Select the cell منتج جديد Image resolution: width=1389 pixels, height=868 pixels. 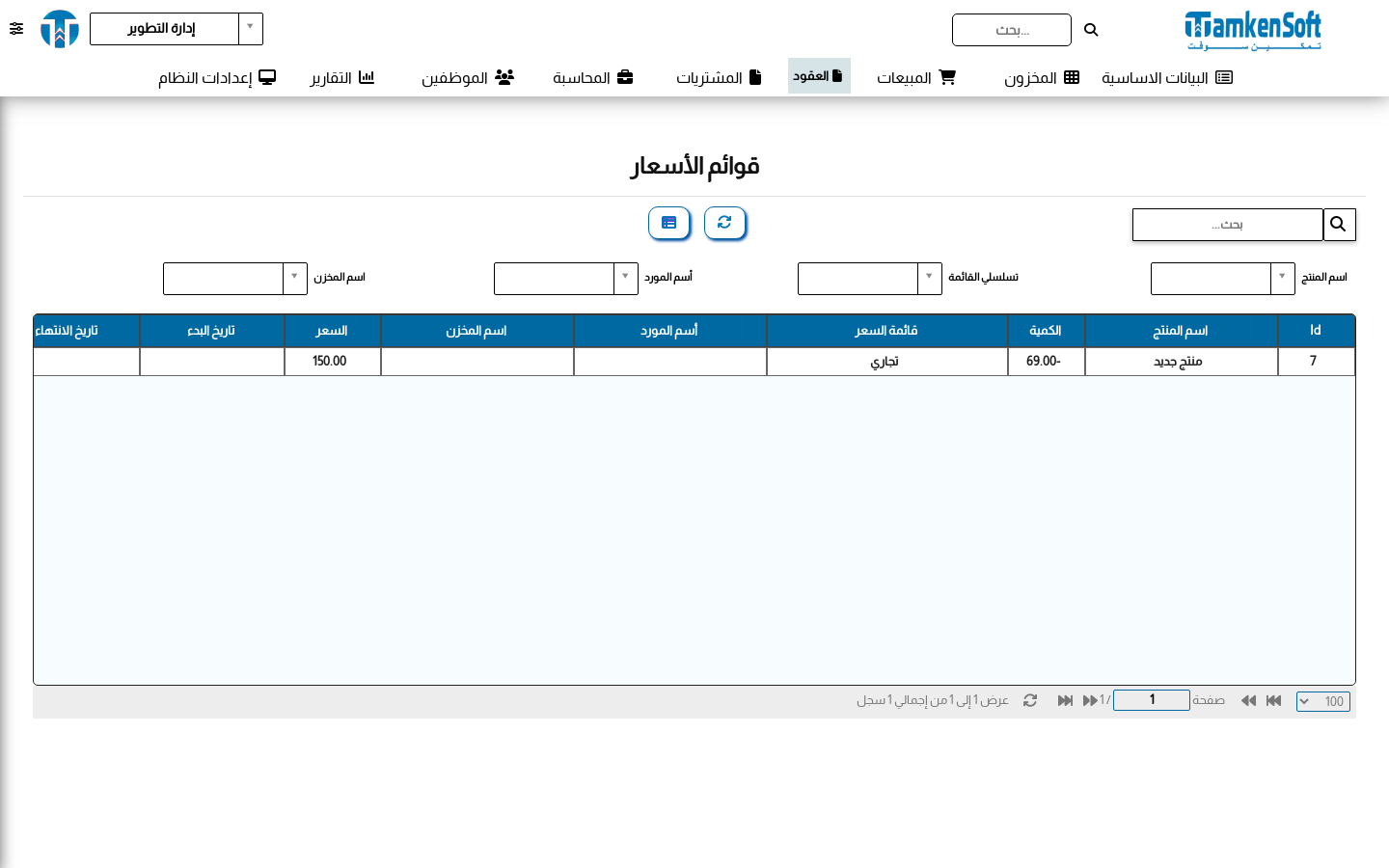coord(1181,362)
